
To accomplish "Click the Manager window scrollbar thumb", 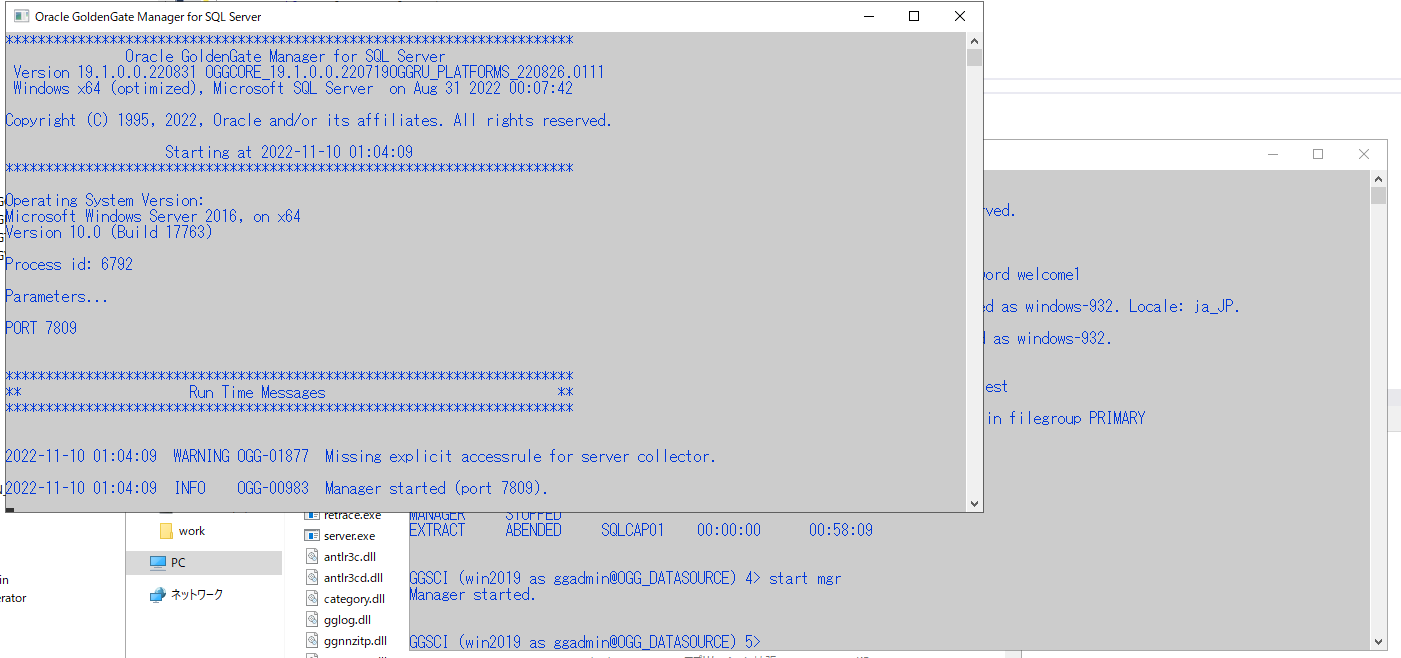I will [974, 57].
